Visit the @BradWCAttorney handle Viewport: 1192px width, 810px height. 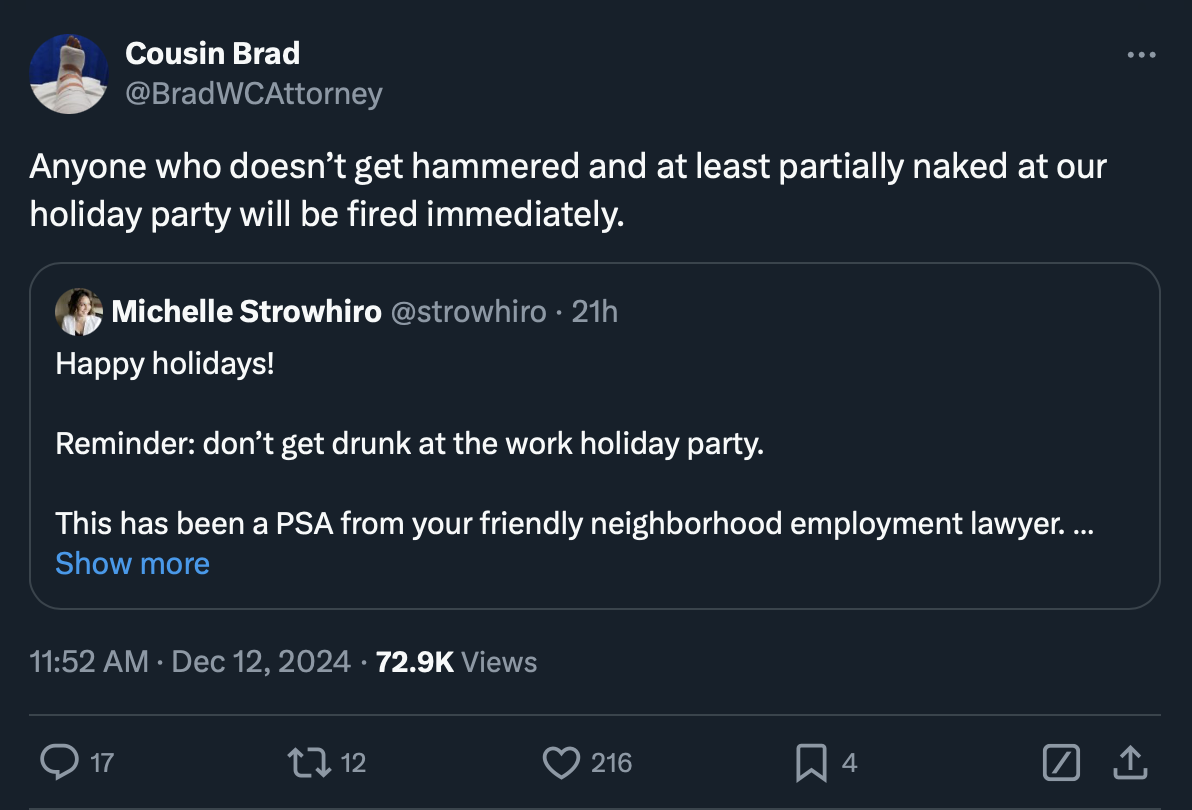point(254,94)
